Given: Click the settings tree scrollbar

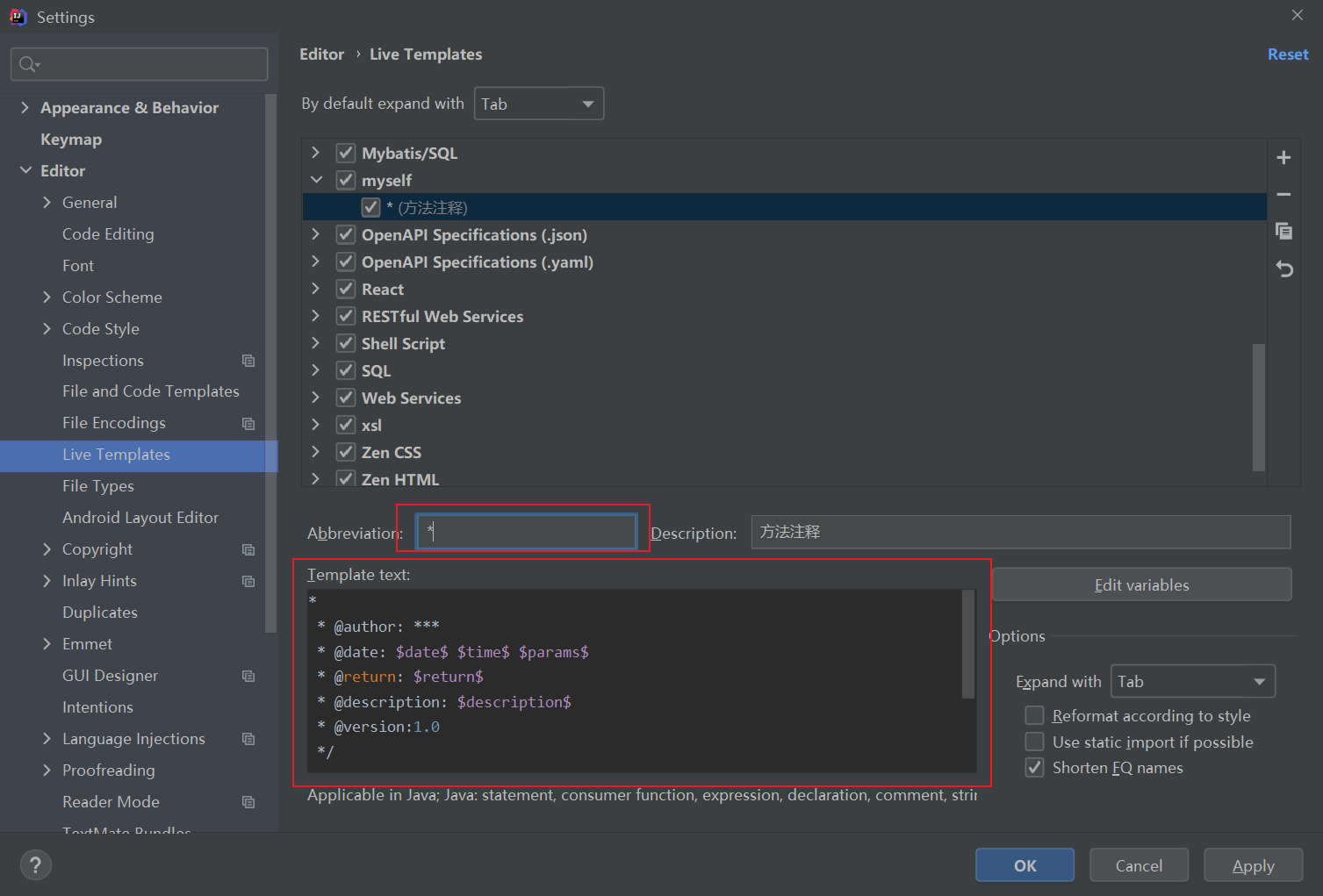Looking at the screenshot, I should click(x=270, y=362).
